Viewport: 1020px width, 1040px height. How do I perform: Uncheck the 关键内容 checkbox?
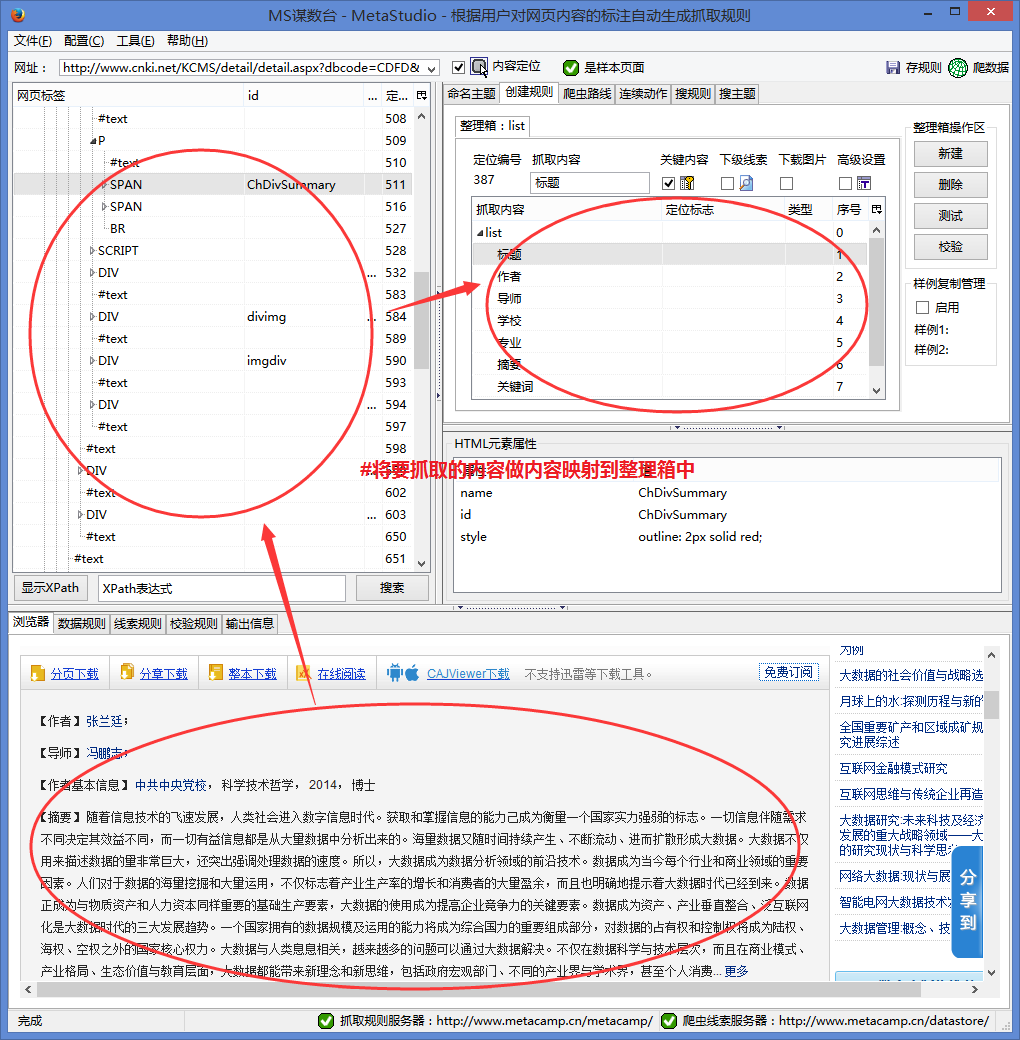[669, 183]
